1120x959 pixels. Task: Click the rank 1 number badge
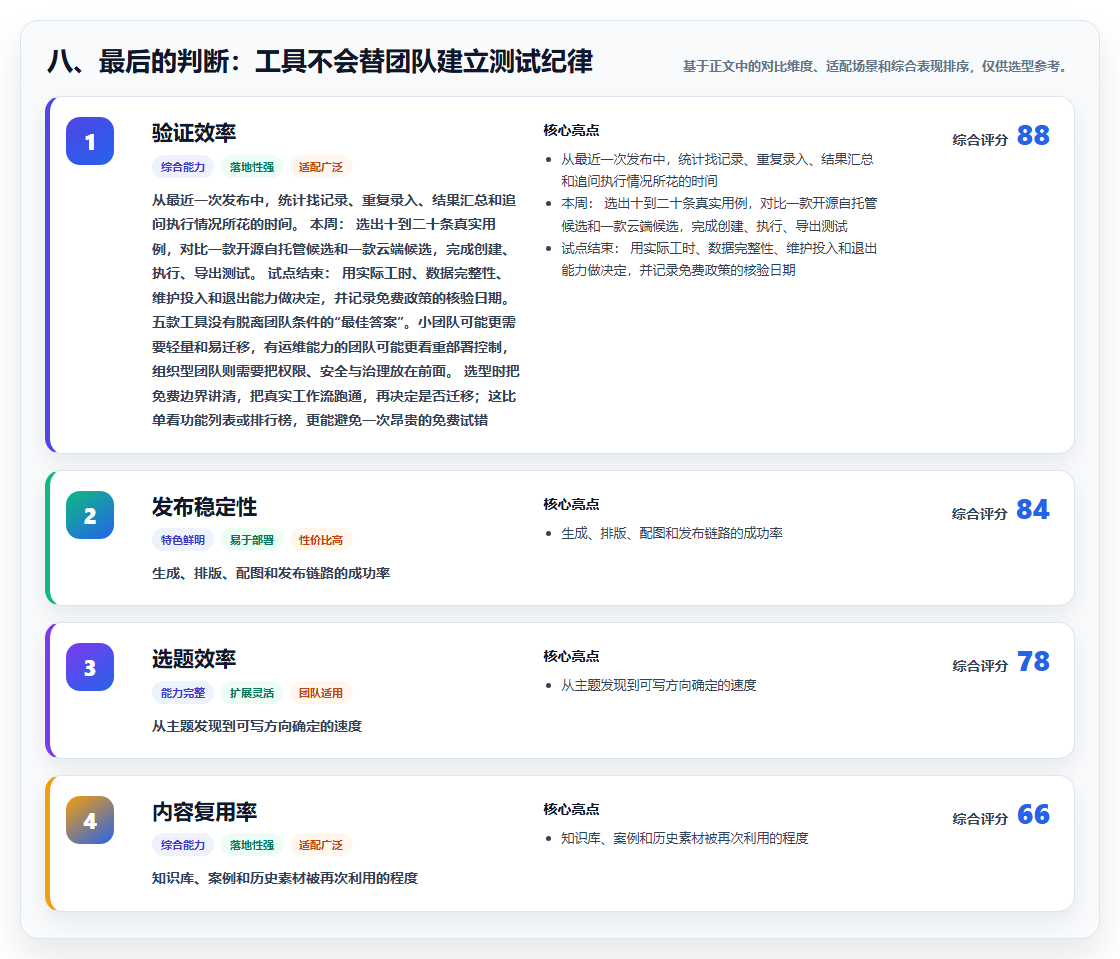90,141
